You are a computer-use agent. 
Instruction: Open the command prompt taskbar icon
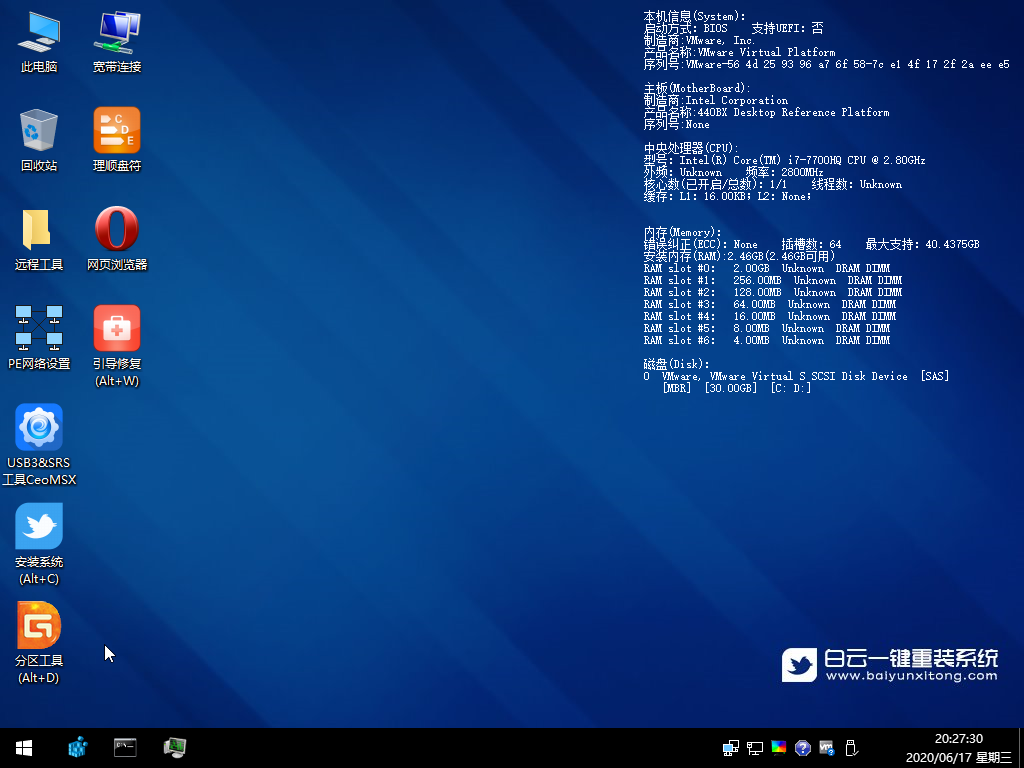[126, 747]
